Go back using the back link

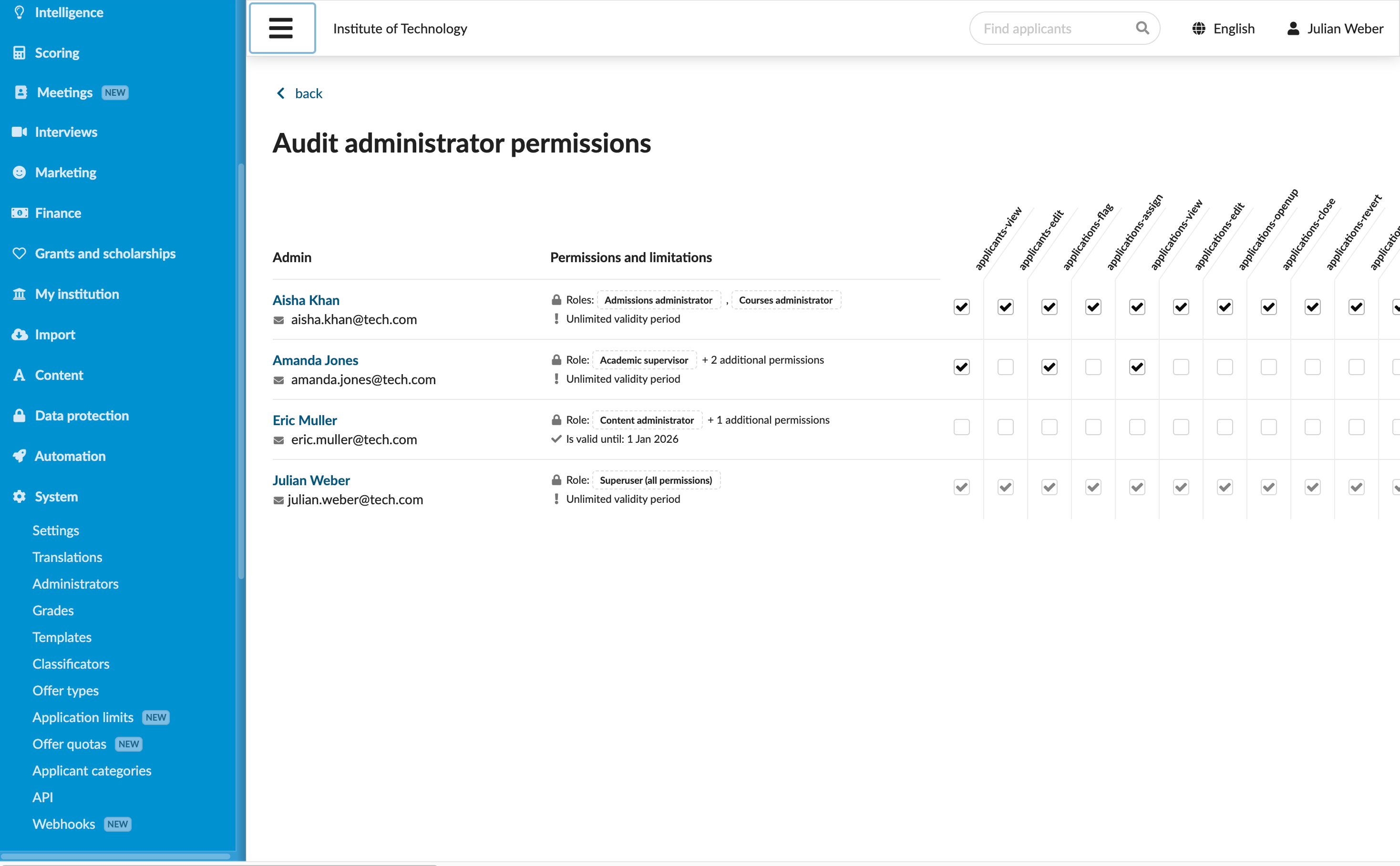300,93
